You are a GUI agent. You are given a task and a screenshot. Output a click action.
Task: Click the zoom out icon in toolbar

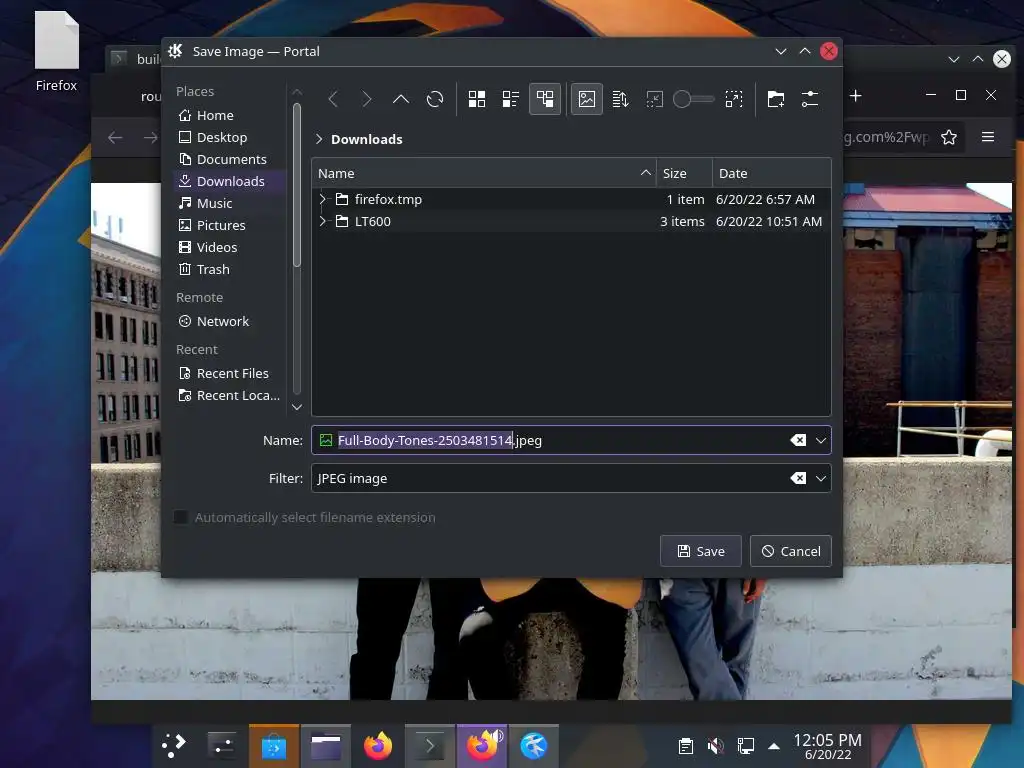[654, 99]
